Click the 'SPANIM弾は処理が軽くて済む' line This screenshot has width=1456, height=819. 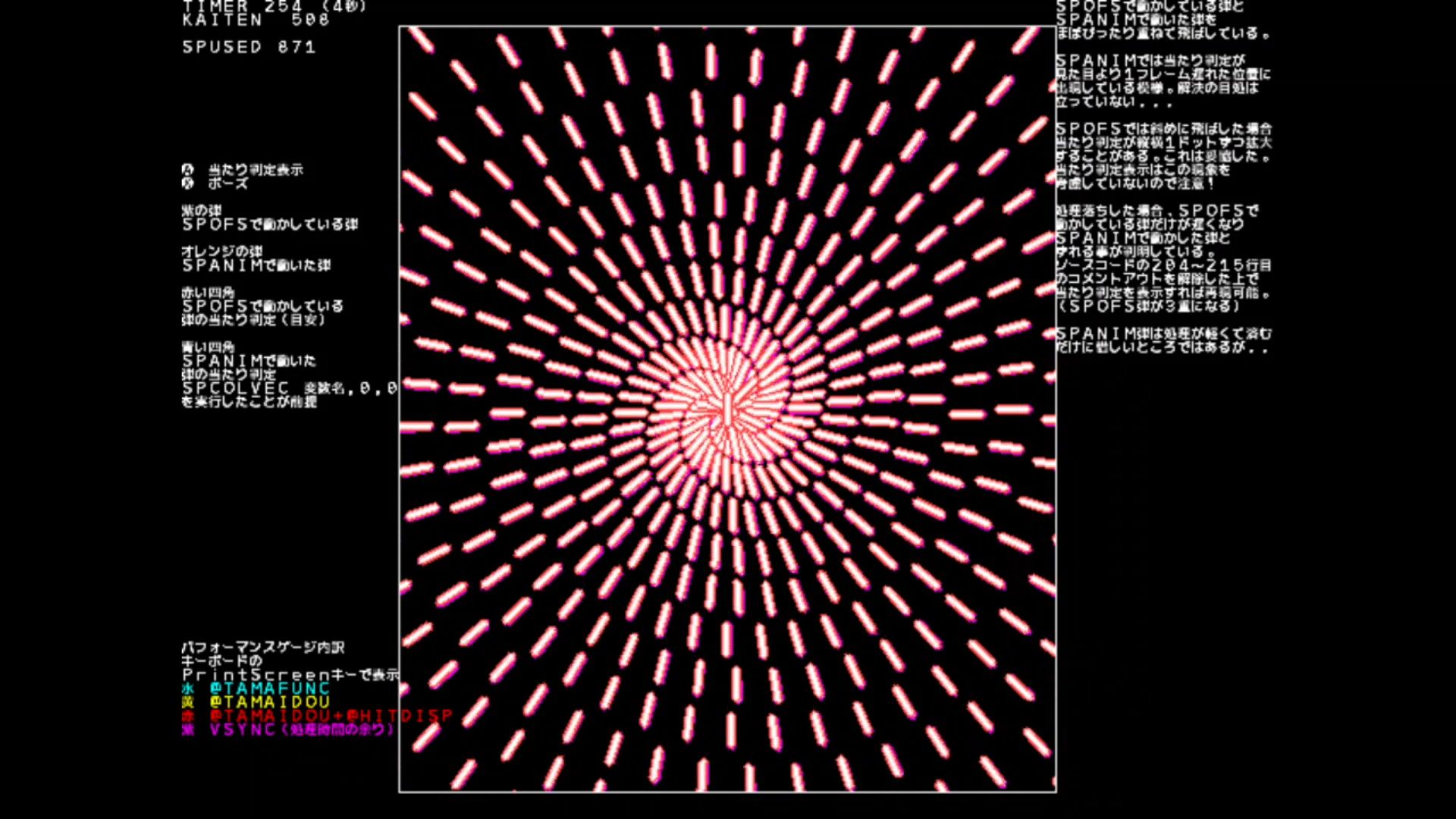pos(1165,334)
